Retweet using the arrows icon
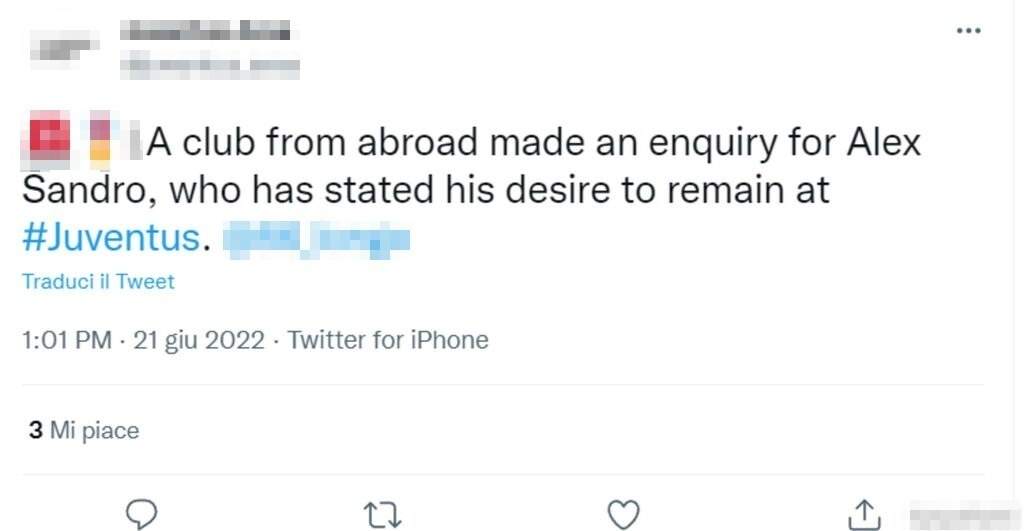The height and width of the screenshot is (531, 1024). click(x=383, y=515)
